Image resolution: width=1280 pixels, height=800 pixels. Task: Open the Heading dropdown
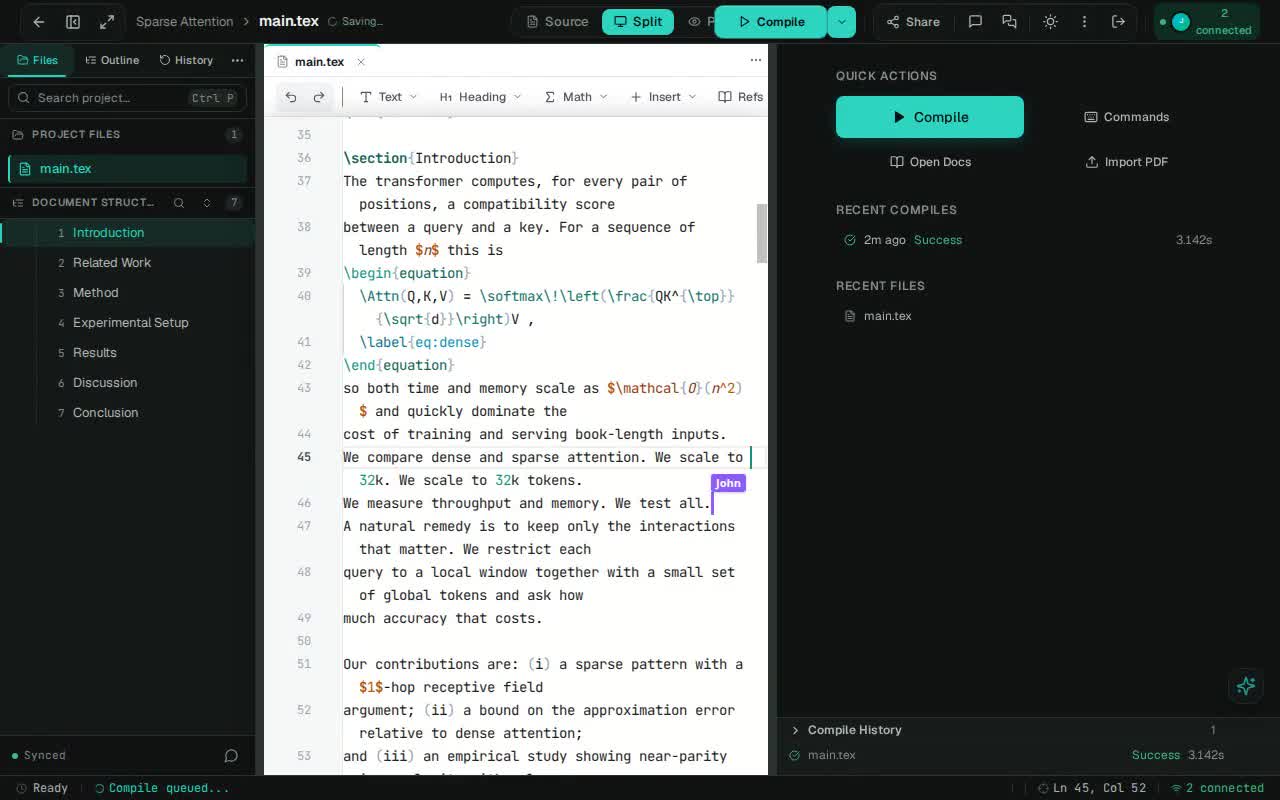(x=481, y=97)
